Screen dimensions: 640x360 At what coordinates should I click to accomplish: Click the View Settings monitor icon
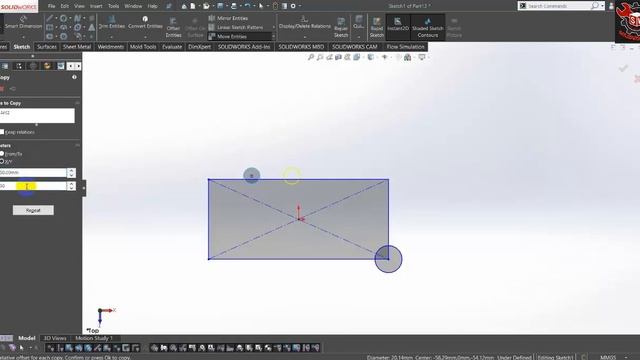[422, 57]
